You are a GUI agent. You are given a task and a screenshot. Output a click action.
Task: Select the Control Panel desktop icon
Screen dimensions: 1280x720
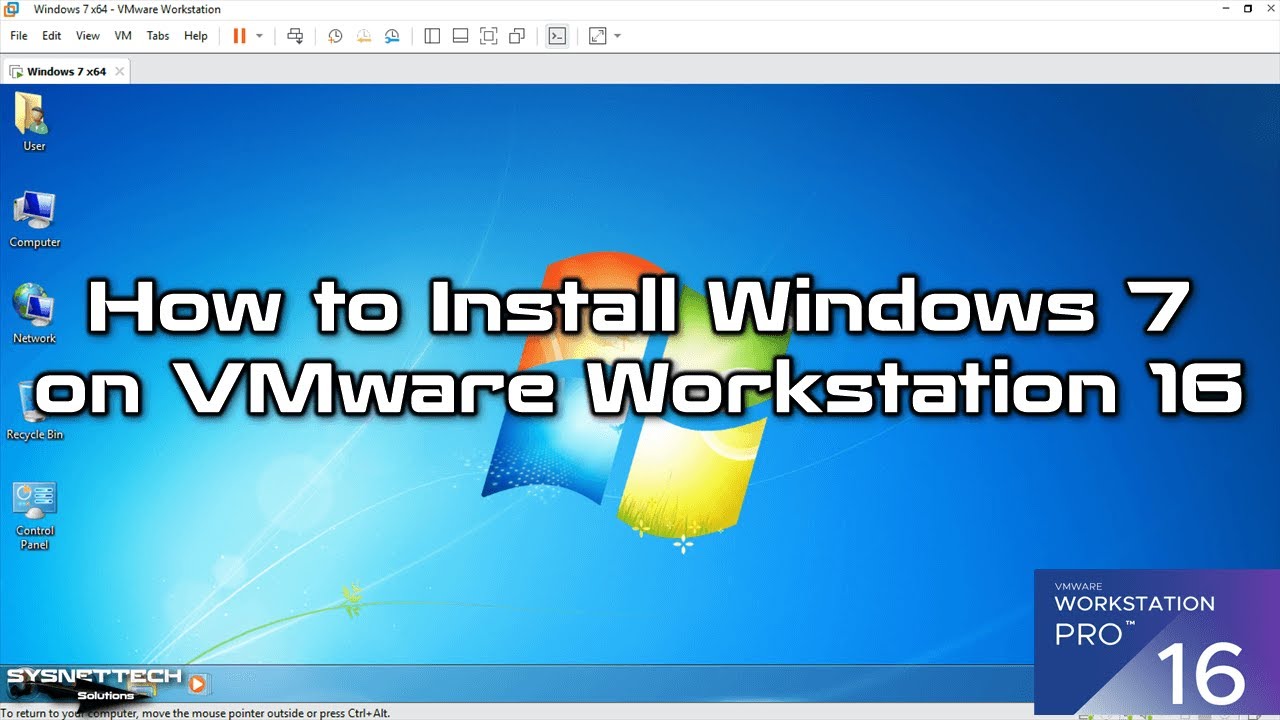pos(34,515)
